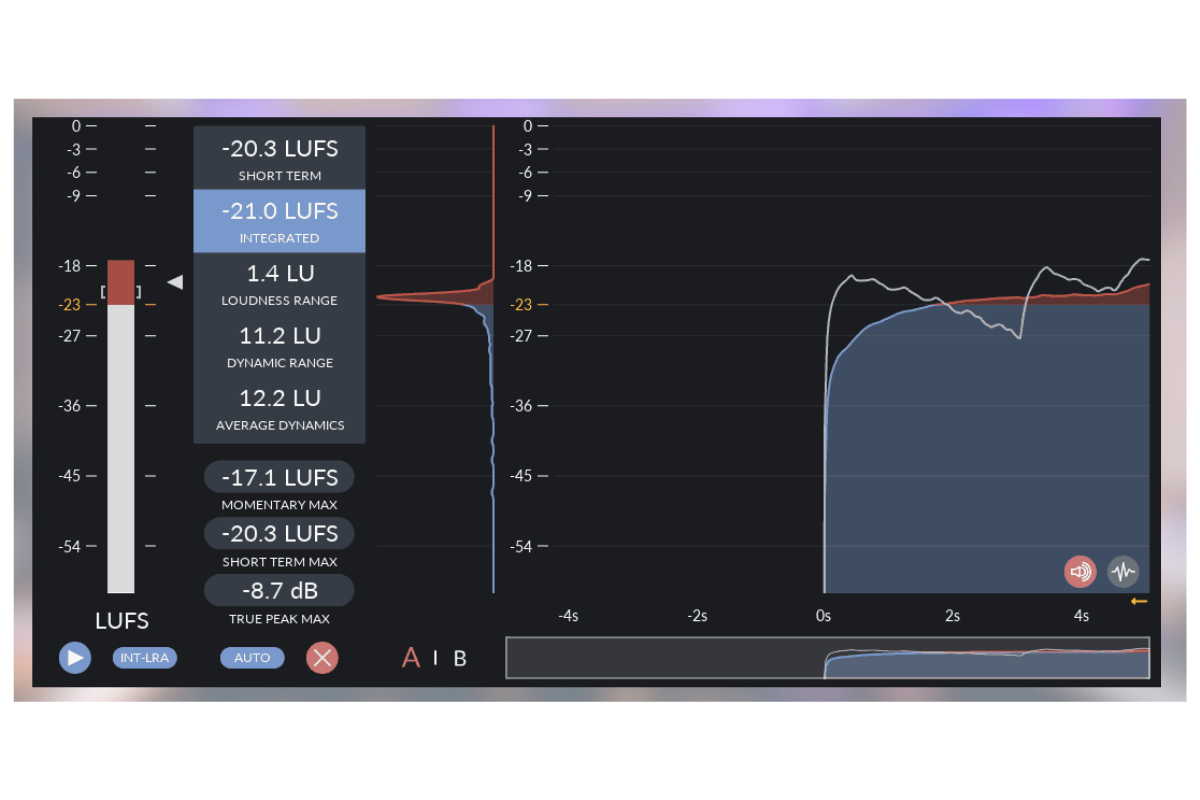The image size is (1200, 800).
Task: Toggle the AUTO mode button
Action: (x=252, y=657)
